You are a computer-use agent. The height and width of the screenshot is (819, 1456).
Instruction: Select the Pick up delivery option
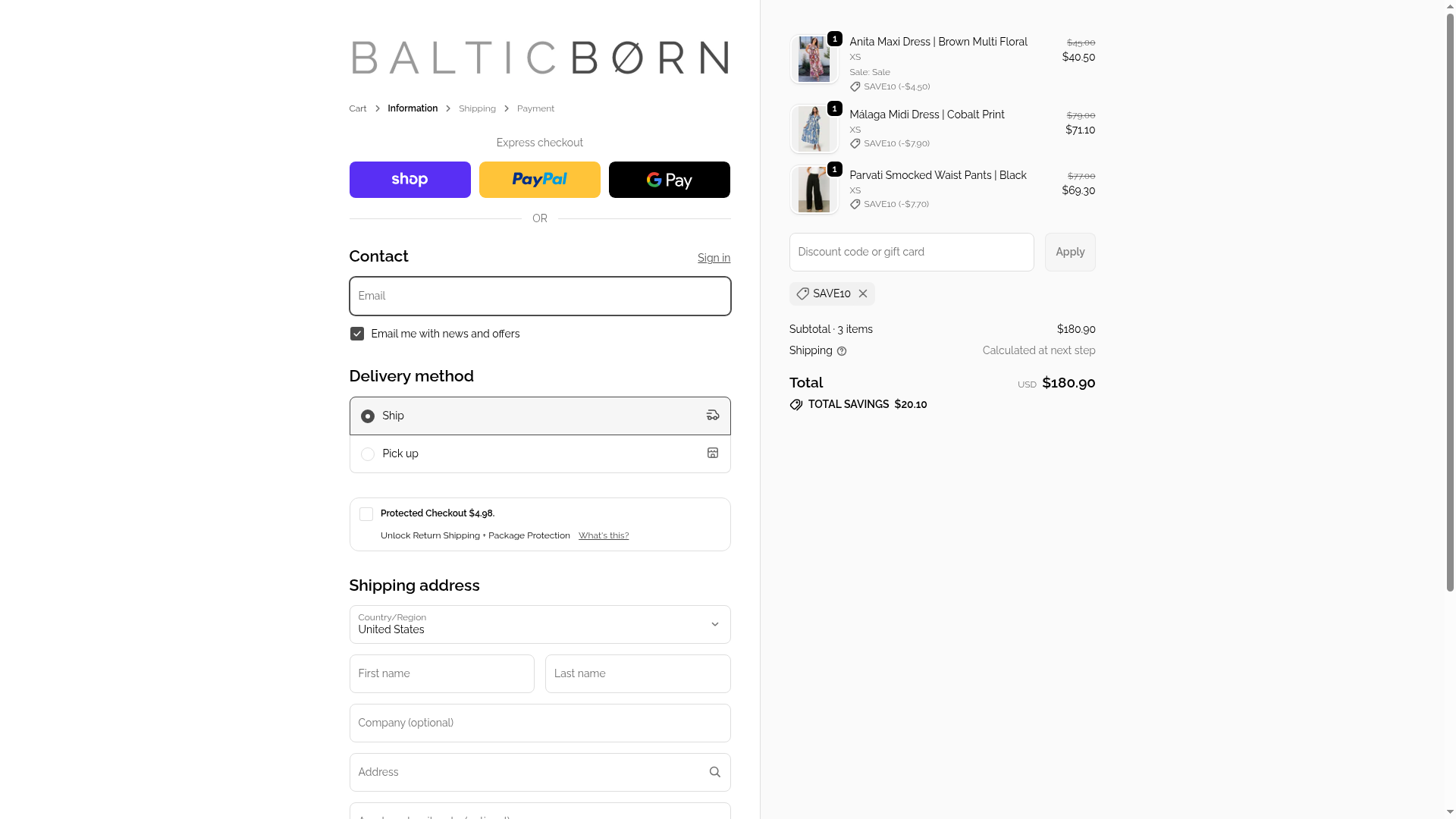point(368,454)
